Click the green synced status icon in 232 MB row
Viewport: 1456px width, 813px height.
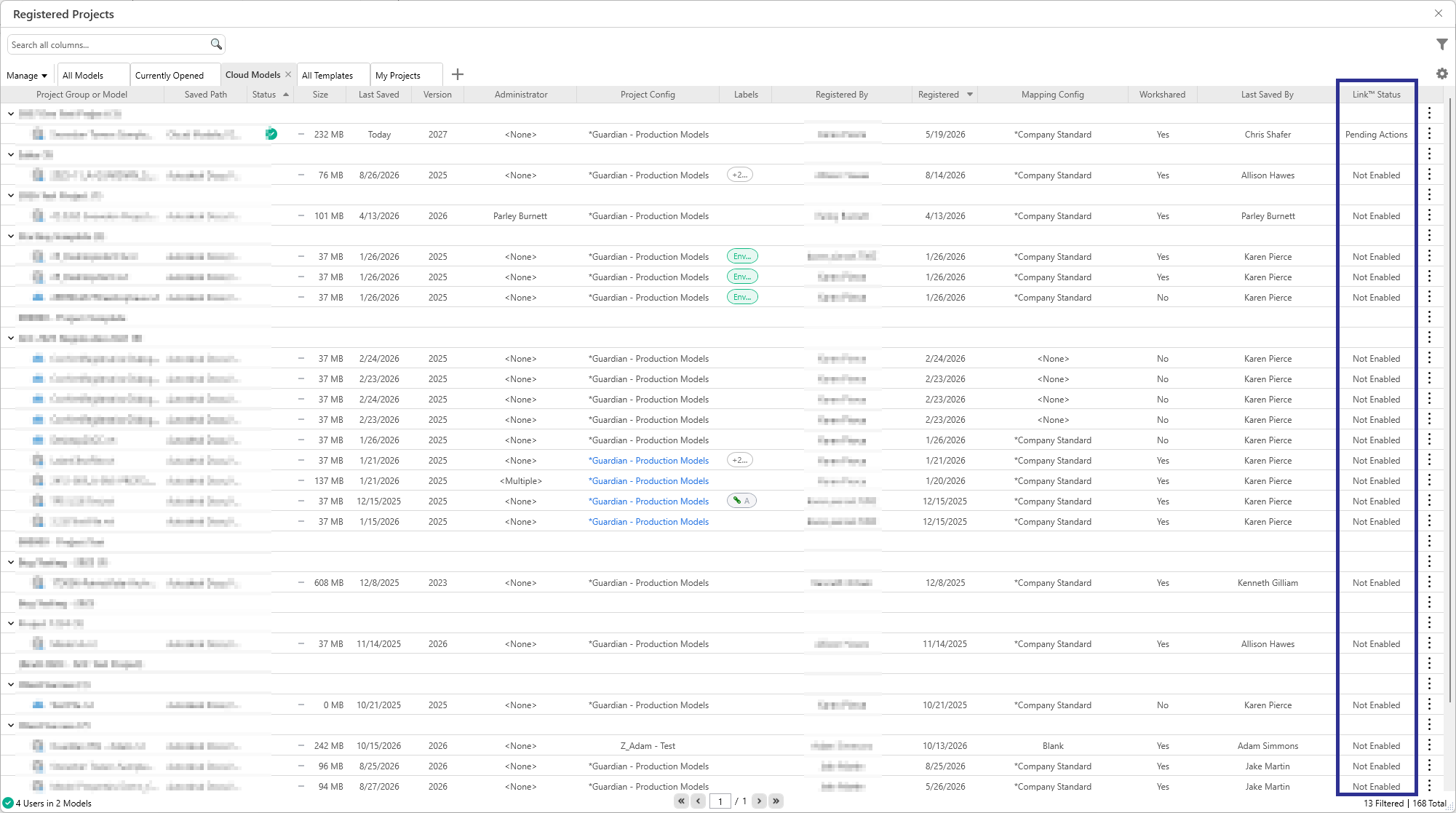coord(271,133)
